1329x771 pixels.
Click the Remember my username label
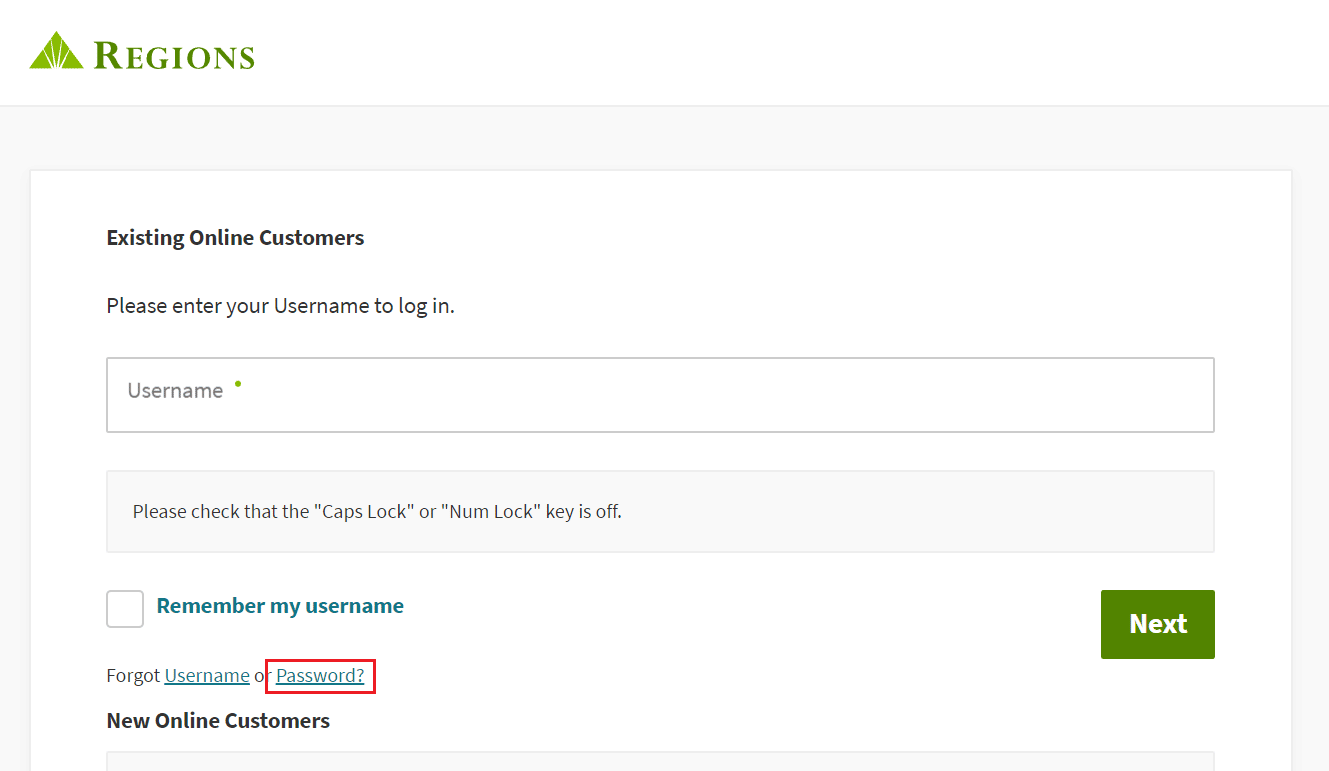tap(279, 605)
